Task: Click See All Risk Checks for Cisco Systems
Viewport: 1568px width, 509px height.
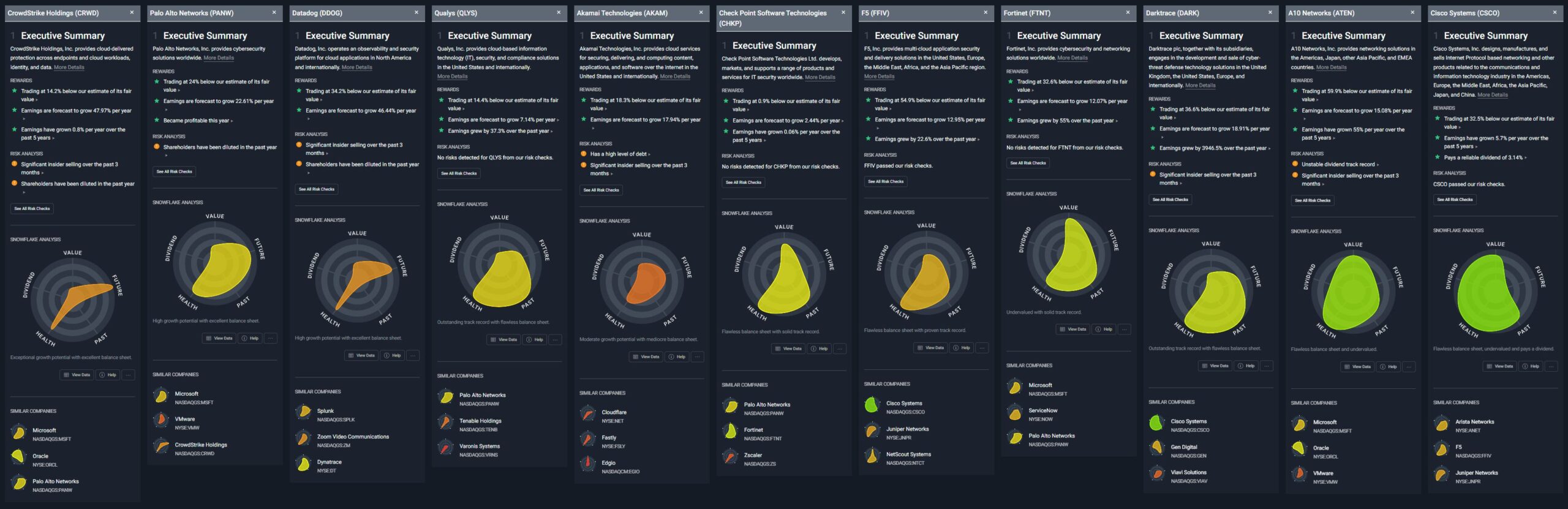Action: click(1455, 200)
